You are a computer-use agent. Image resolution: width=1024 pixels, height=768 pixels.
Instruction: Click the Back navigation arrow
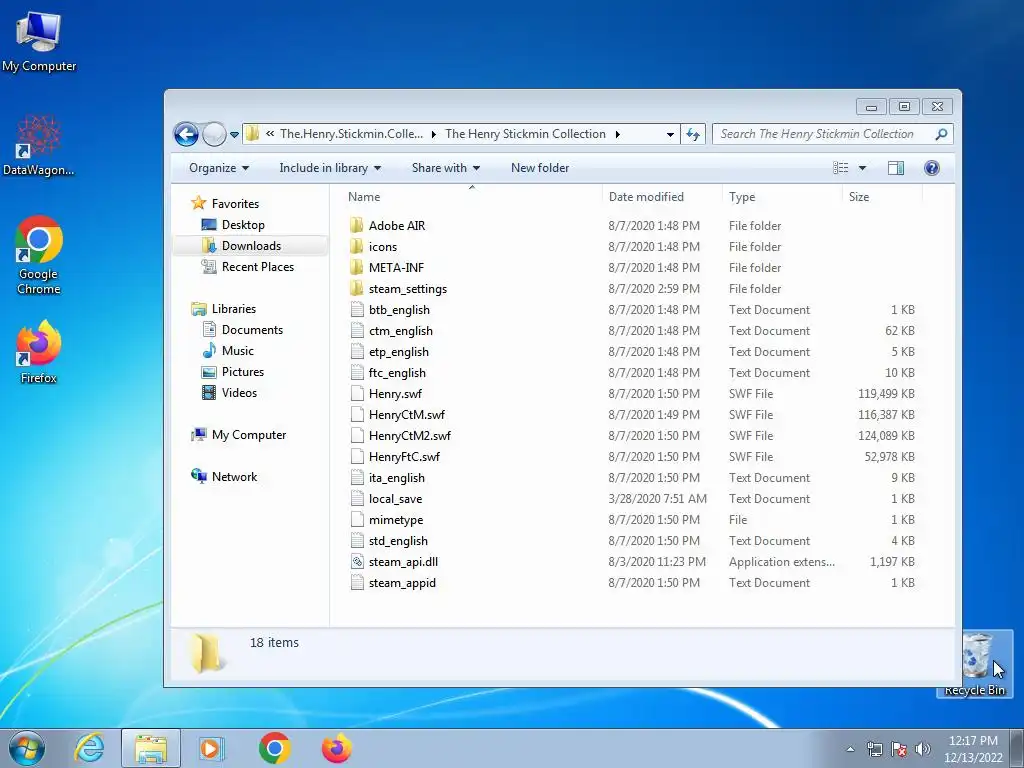coord(186,135)
